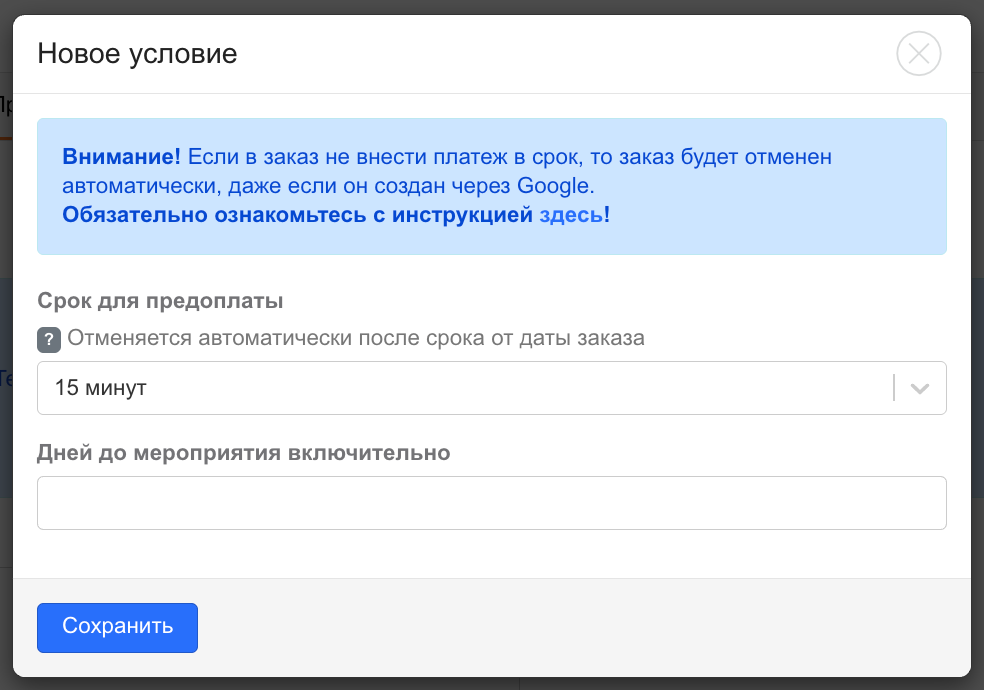Close the Новое условие dialog
The width and height of the screenshot is (984, 690).
tap(919, 54)
